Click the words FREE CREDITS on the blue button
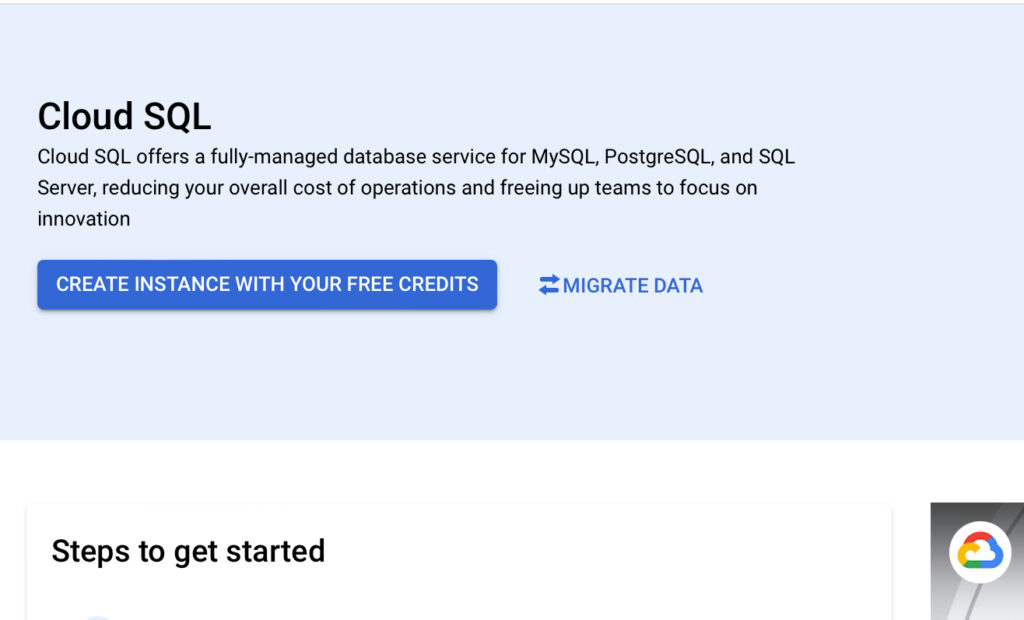Viewport: 1024px width, 620px height. tap(412, 285)
